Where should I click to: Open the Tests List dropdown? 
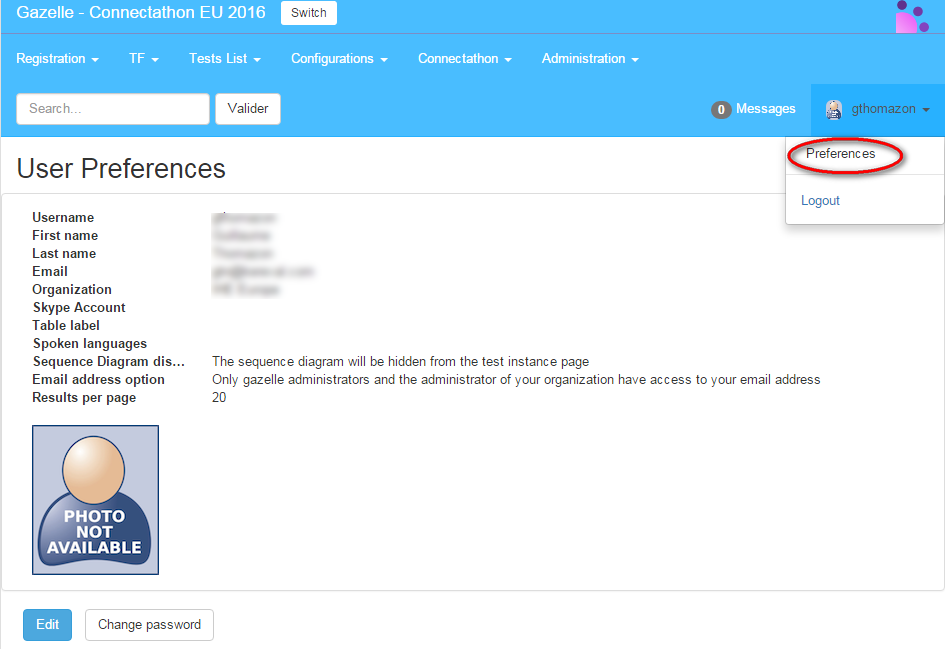tap(225, 59)
